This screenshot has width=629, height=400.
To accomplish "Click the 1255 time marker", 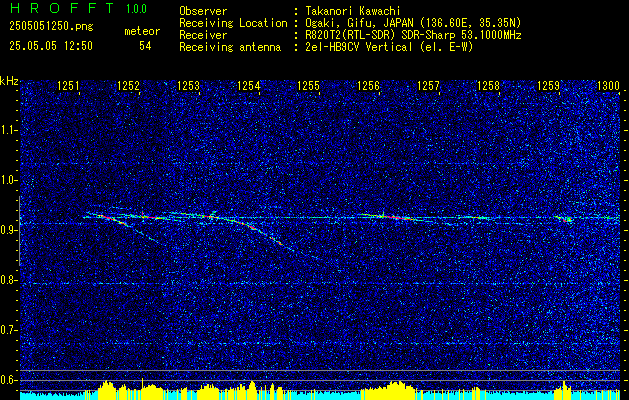I will pyautogui.click(x=308, y=85).
